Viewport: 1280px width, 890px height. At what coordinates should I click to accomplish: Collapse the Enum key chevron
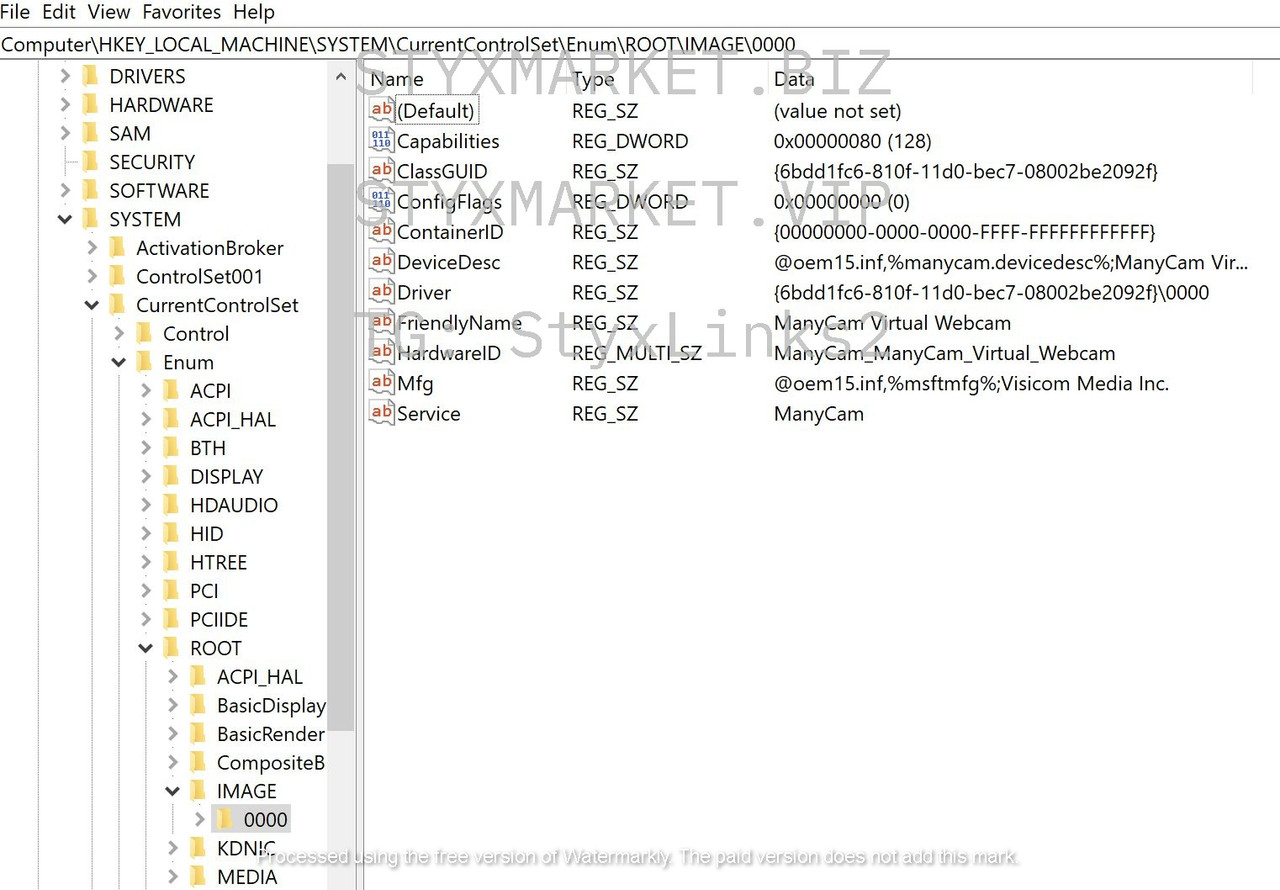119,362
